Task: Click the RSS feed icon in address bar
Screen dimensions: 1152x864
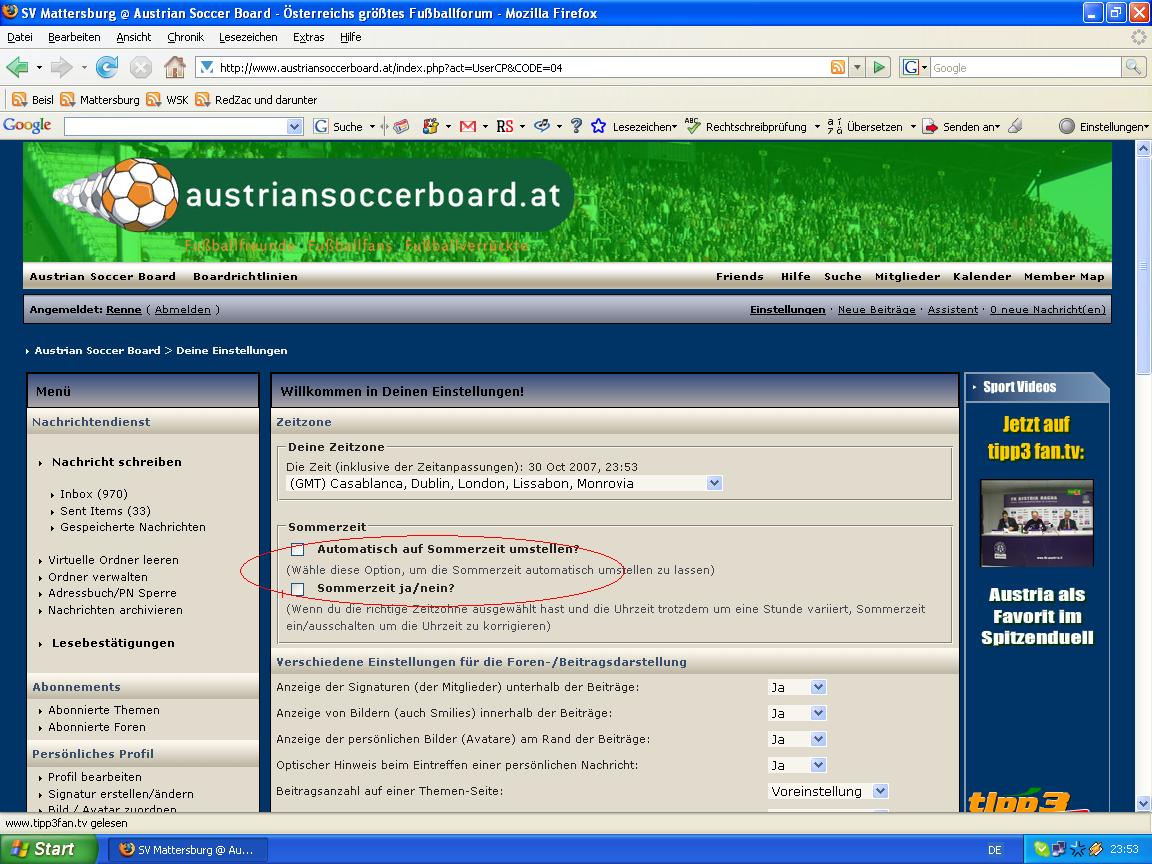Action: [838, 68]
